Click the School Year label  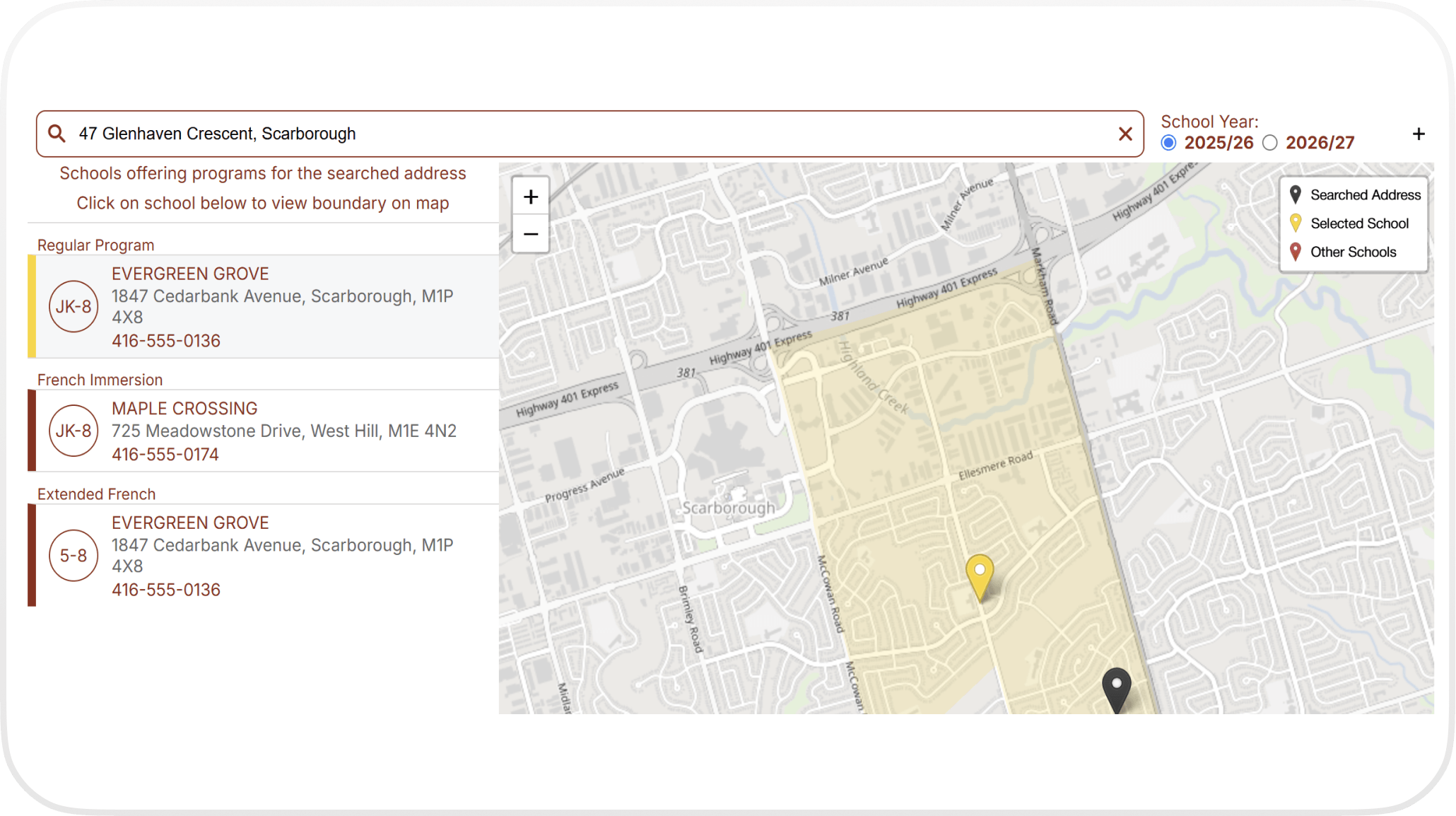(1209, 122)
